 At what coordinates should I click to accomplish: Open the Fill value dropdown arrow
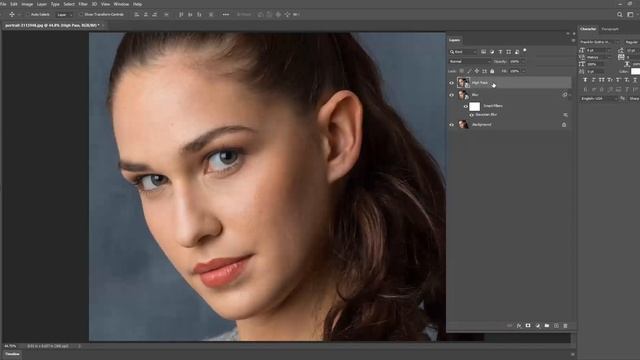coord(524,71)
